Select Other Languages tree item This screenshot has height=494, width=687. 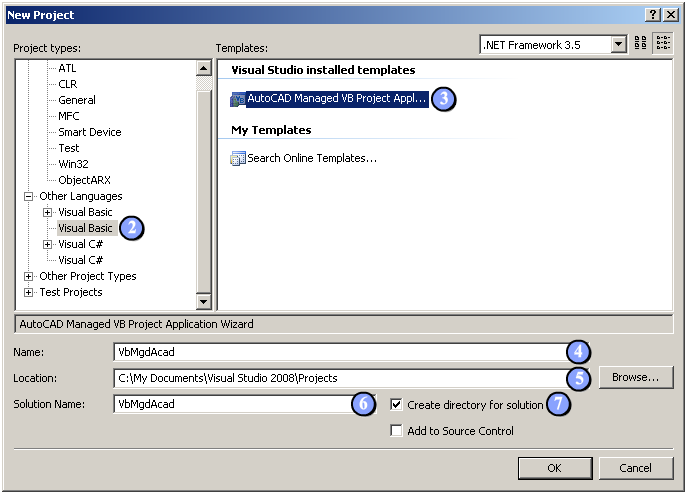point(81,196)
